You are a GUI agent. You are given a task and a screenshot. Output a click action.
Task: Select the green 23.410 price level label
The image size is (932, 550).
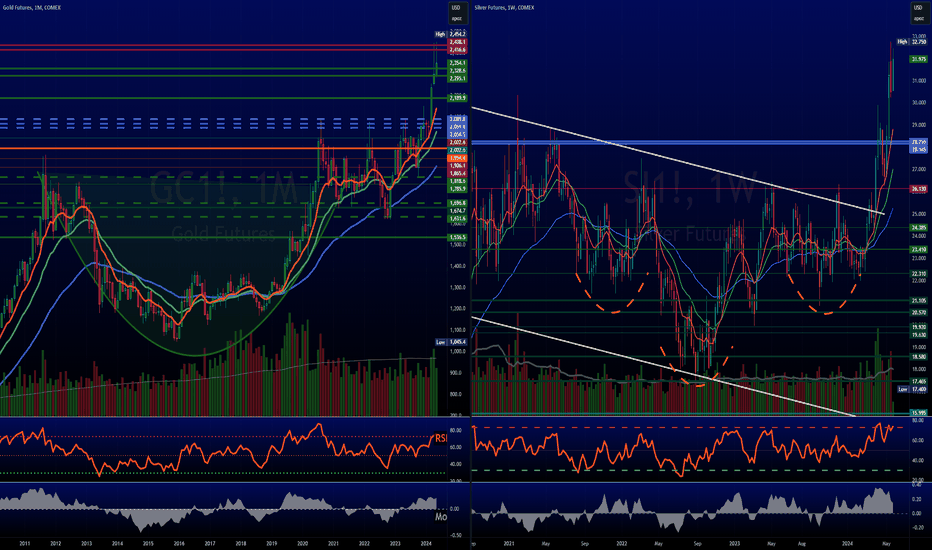click(919, 250)
